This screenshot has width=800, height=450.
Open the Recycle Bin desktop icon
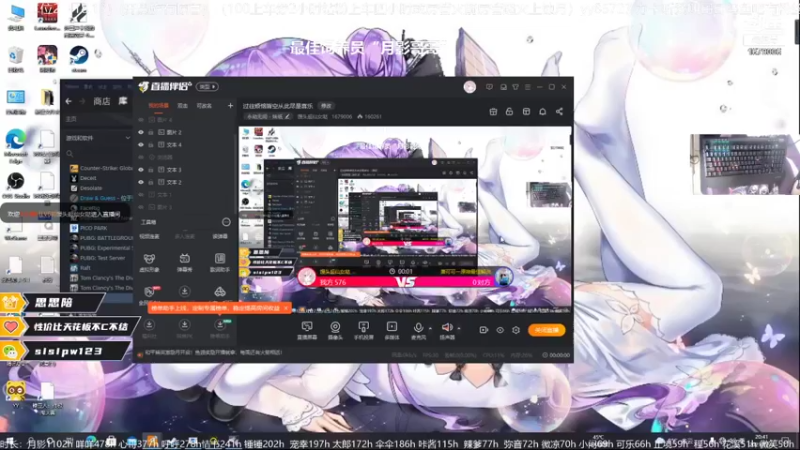[16, 59]
